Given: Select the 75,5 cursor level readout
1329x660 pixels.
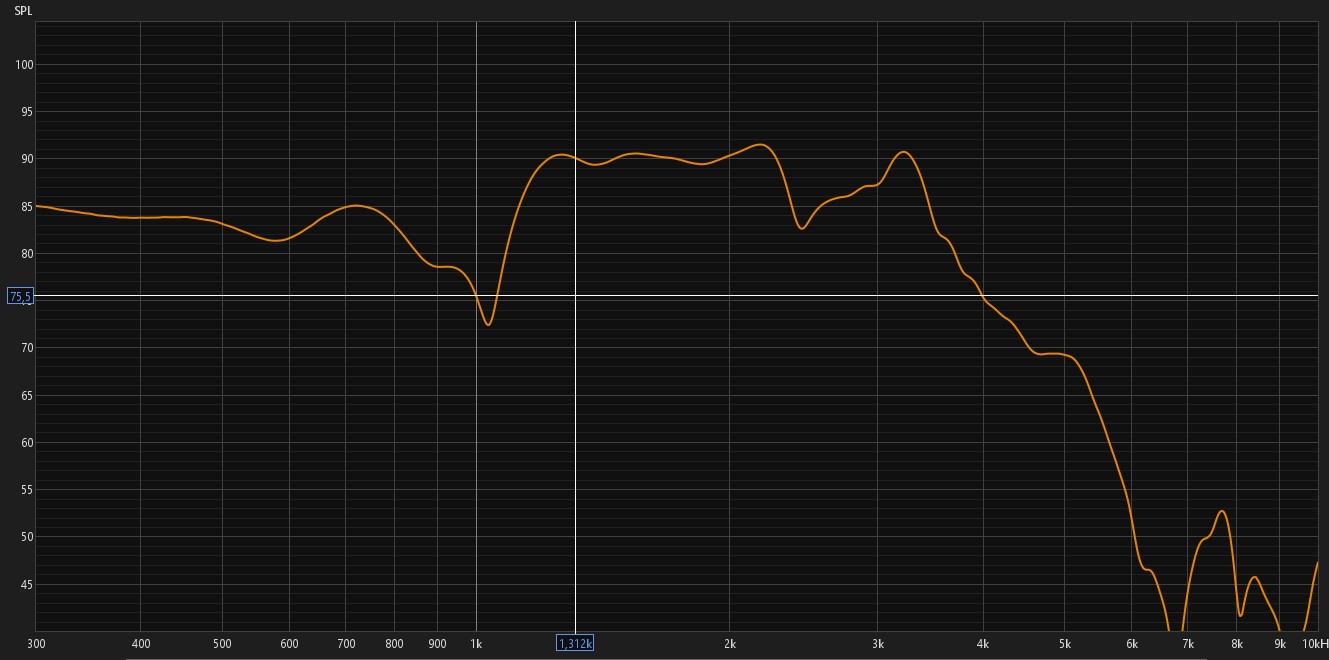Looking at the screenshot, I should pyautogui.click(x=20, y=297).
